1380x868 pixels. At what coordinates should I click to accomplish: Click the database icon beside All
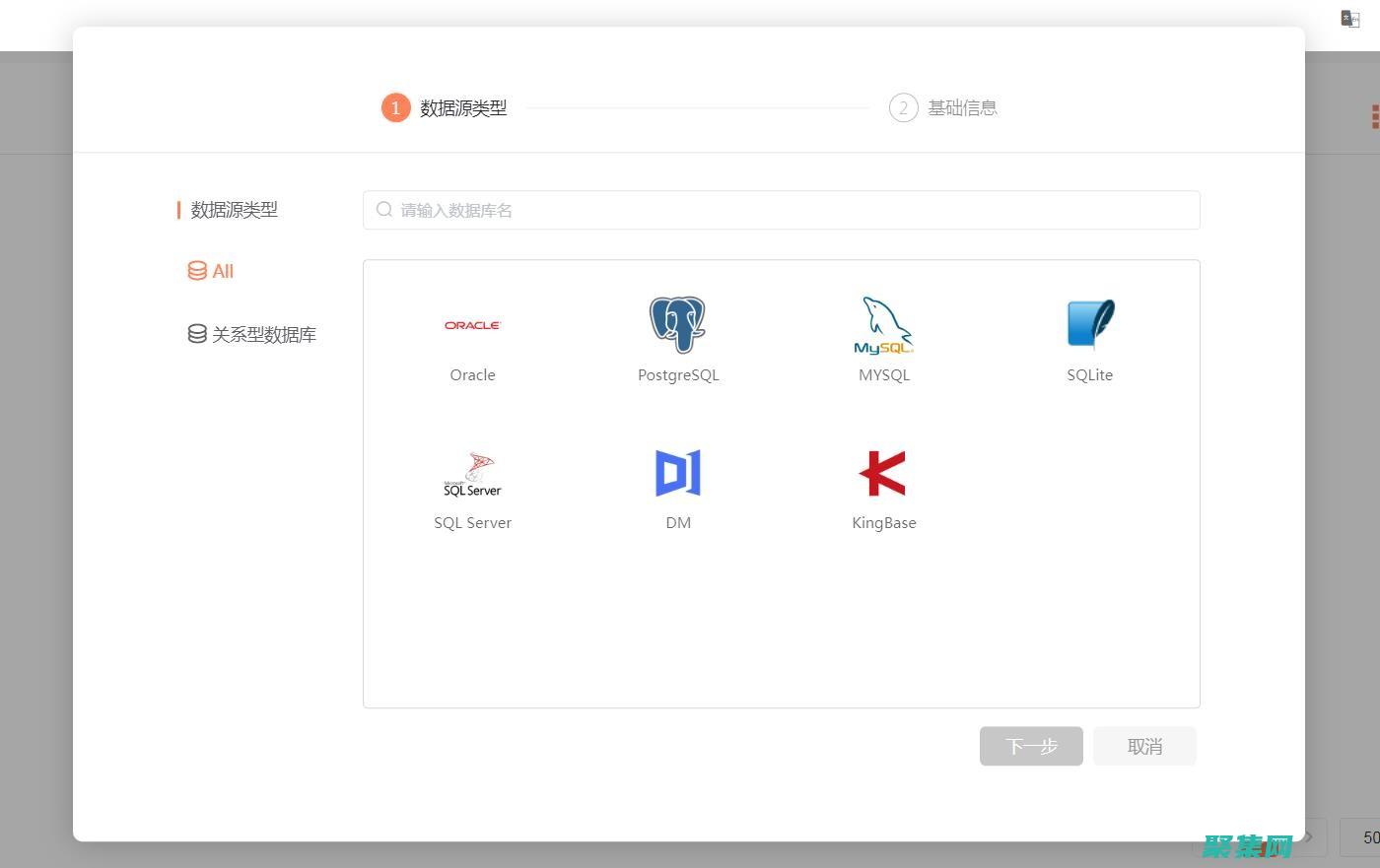(x=196, y=271)
